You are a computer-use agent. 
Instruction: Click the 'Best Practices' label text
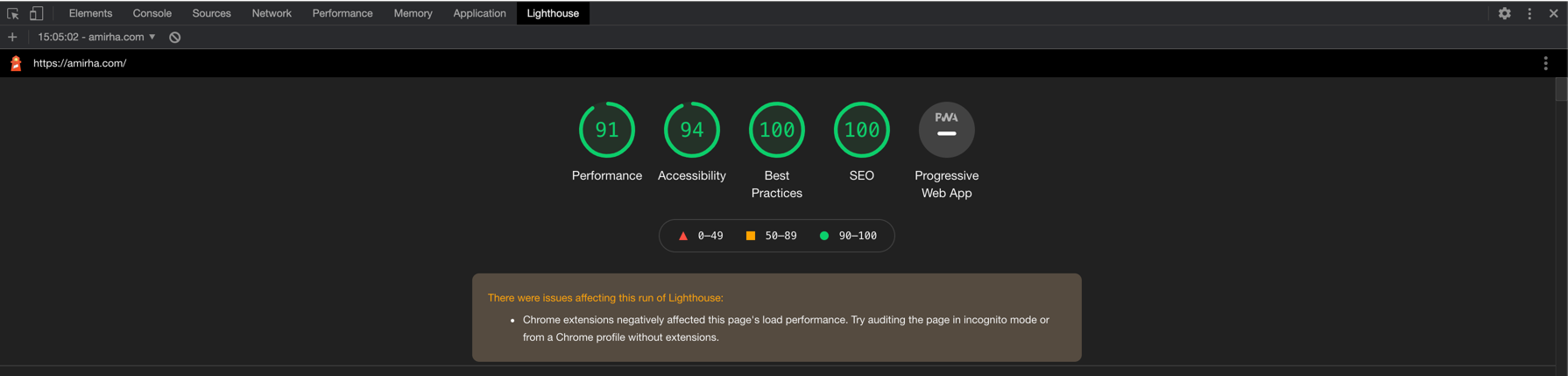(x=777, y=184)
